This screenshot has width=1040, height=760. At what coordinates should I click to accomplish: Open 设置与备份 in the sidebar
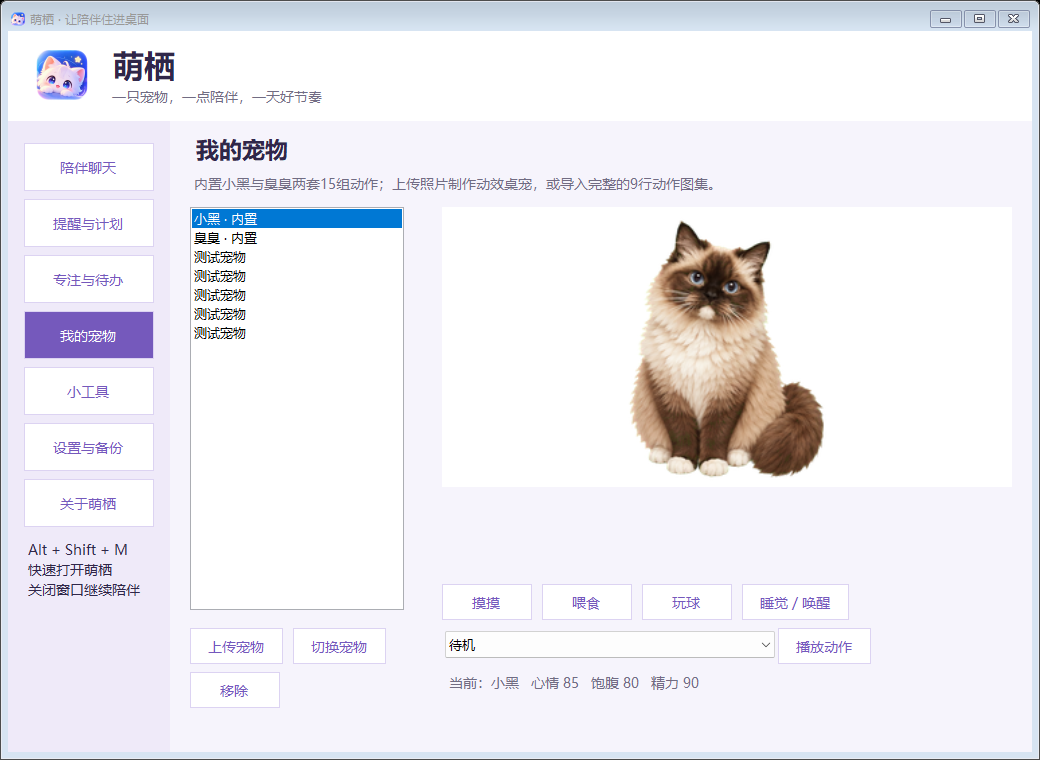(89, 447)
